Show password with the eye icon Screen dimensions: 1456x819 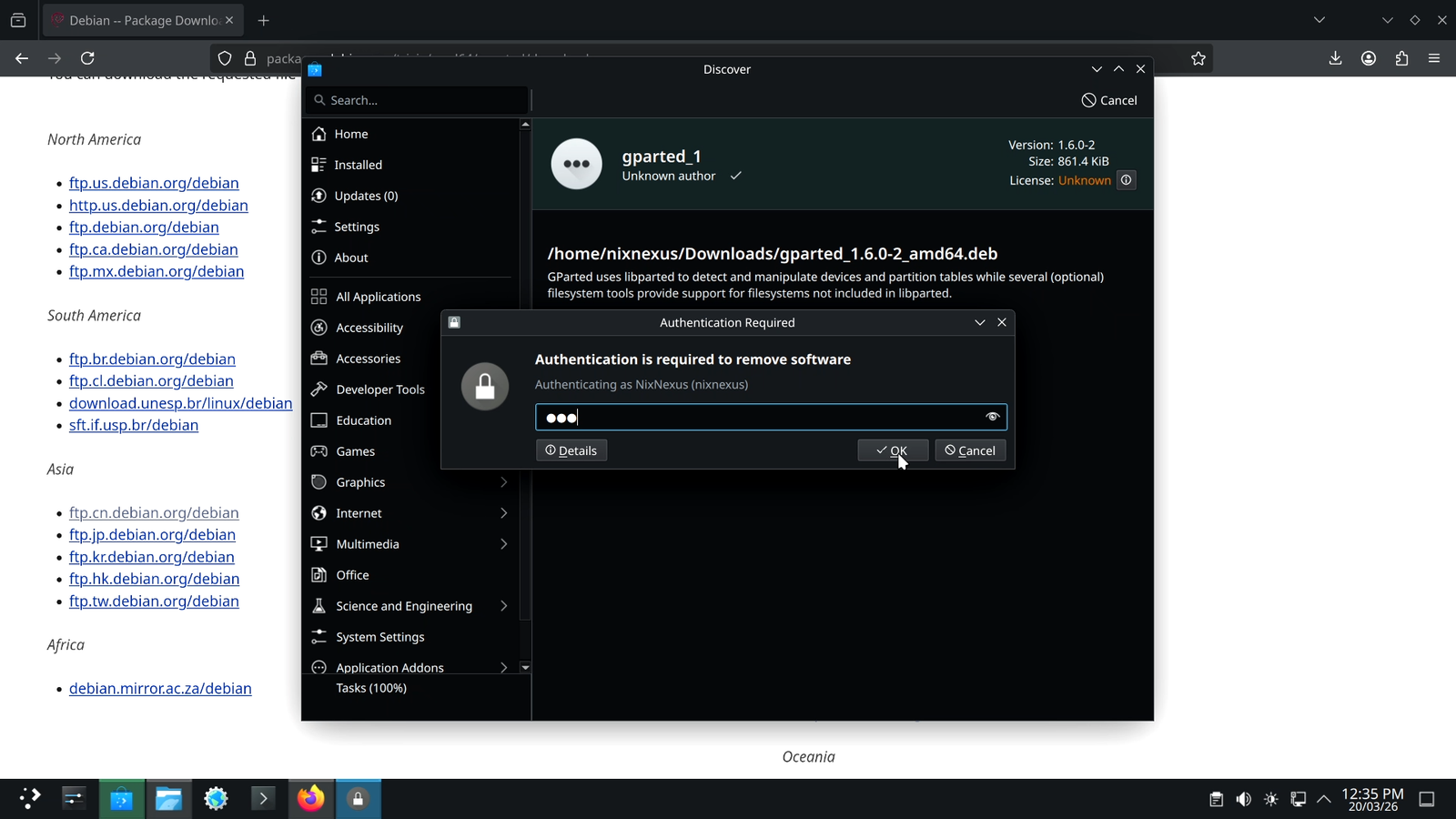[x=992, y=417]
